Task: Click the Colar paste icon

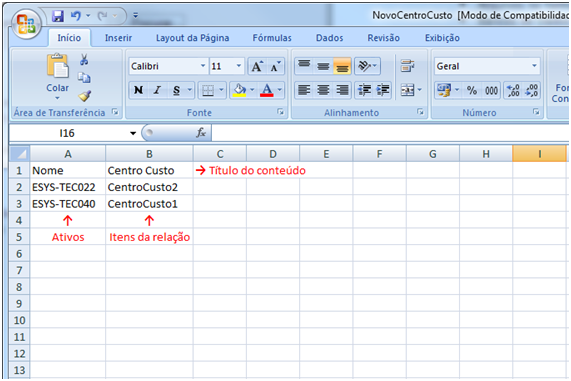Action: (x=57, y=66)
